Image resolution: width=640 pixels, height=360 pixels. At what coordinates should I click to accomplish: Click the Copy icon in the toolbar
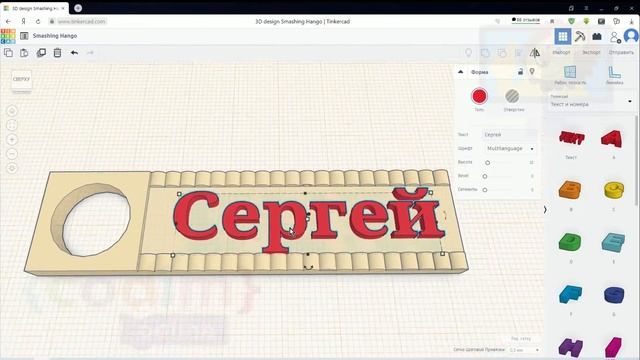(x=8, y=53)
